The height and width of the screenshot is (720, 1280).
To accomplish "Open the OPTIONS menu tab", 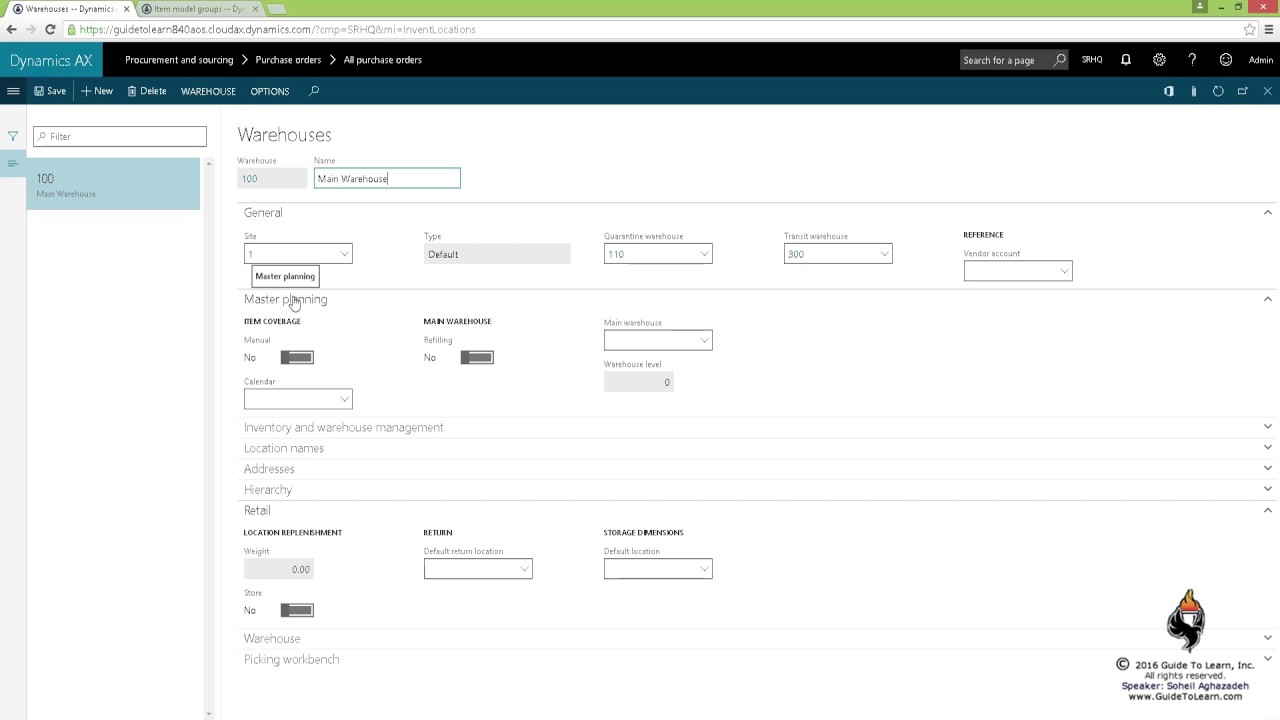I will pyautogui.click(x=270, y=91).
